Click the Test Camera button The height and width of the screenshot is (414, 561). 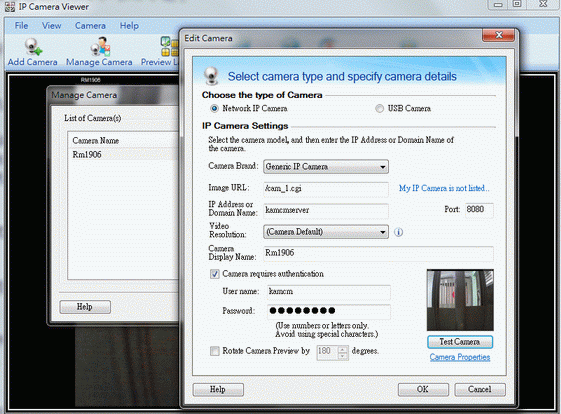click(x=460, y=342)
